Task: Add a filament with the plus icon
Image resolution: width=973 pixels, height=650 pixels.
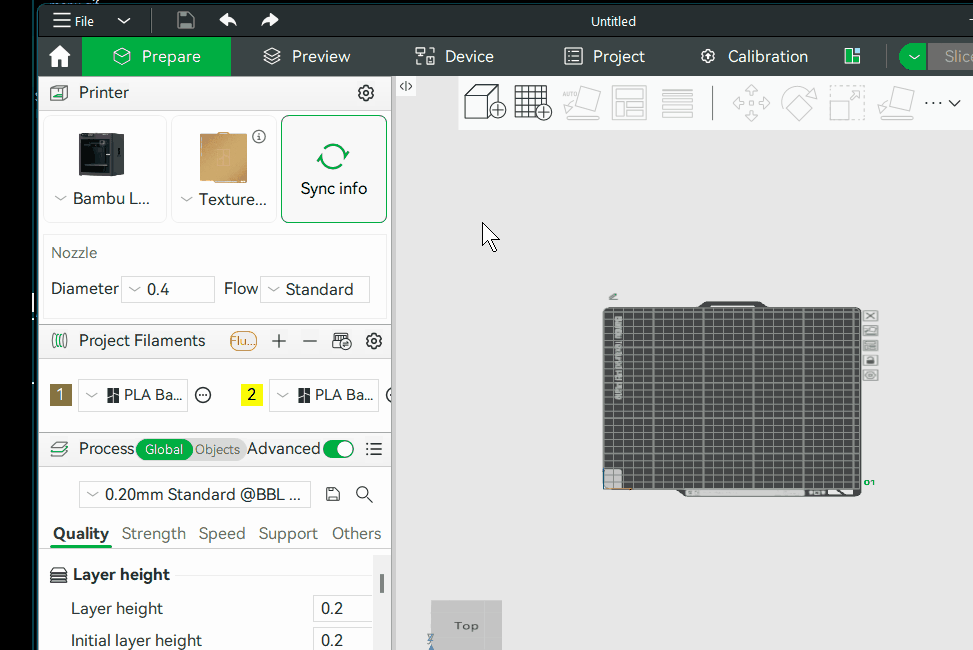Action: coord(279,341)
